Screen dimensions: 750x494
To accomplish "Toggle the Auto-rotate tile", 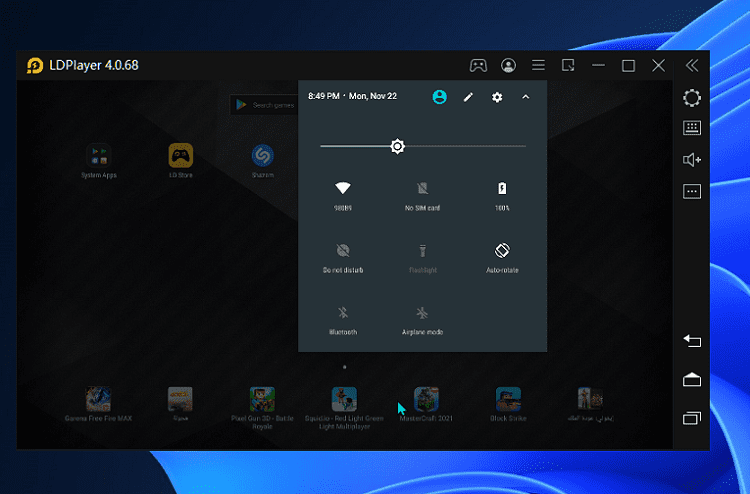I will point(502,258).
